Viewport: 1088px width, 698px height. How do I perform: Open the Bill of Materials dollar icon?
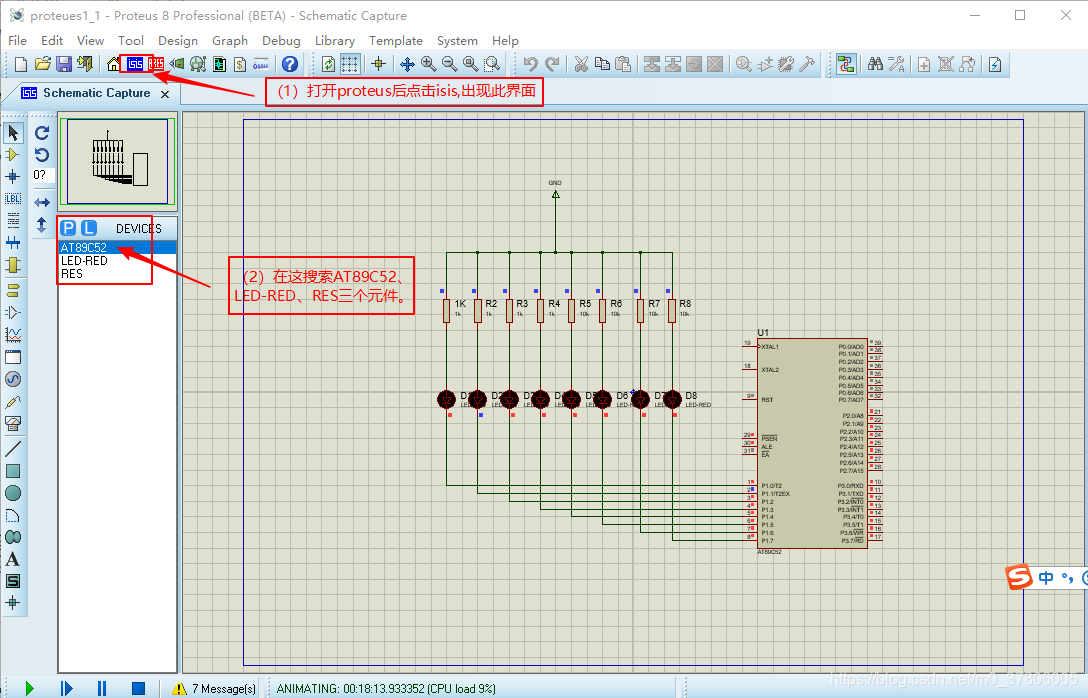point(240,65)
